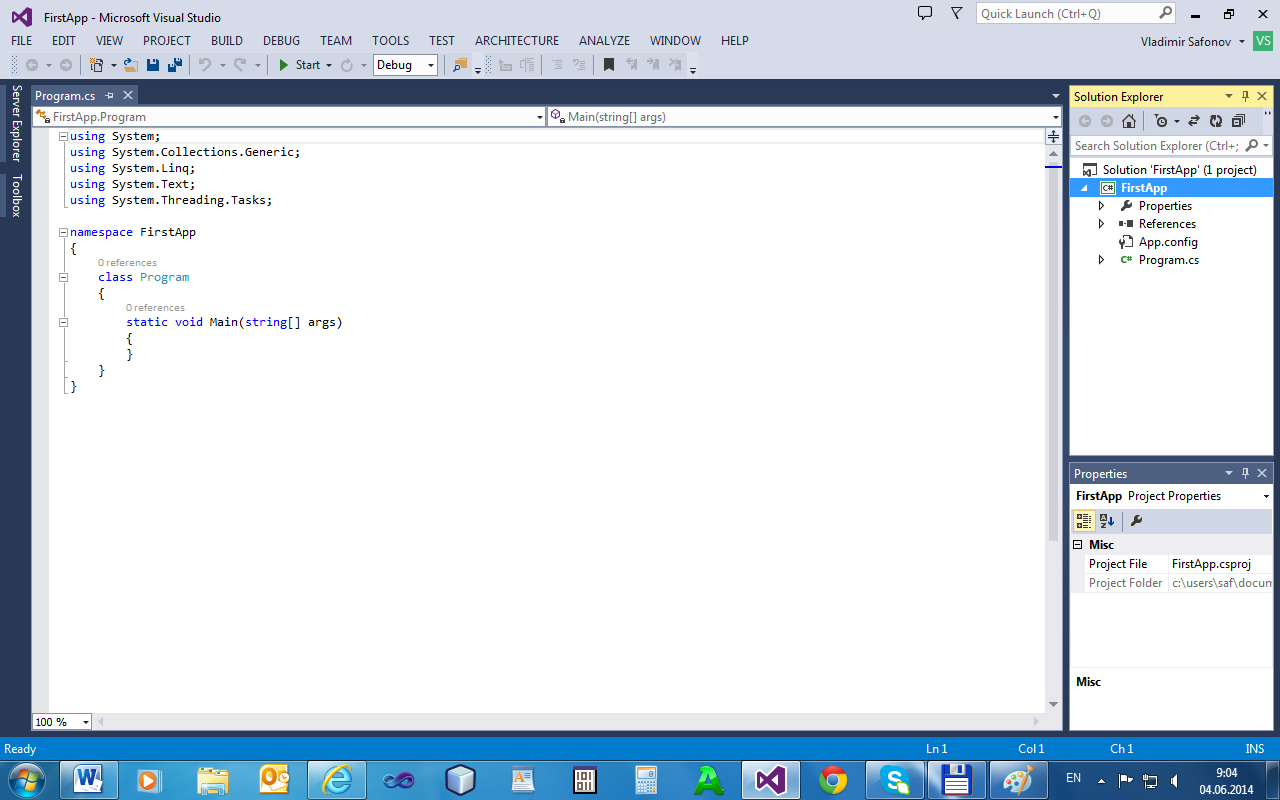The image size is (1280, 800).
Task: Open the FILE menu
Action: (21, 41)
